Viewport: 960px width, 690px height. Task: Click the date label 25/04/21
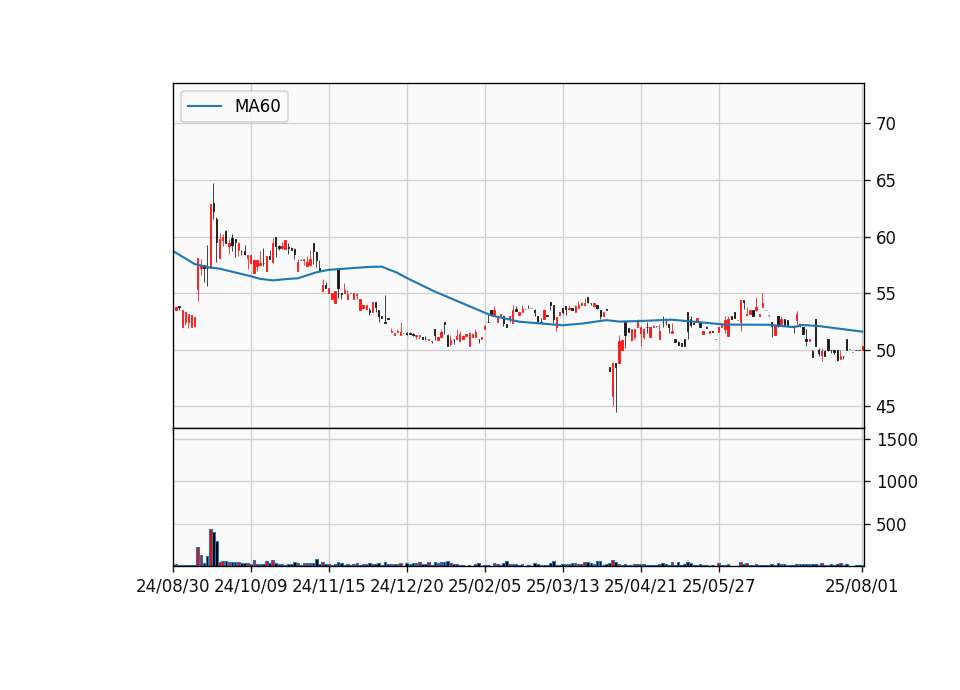[x=641, y=586]
